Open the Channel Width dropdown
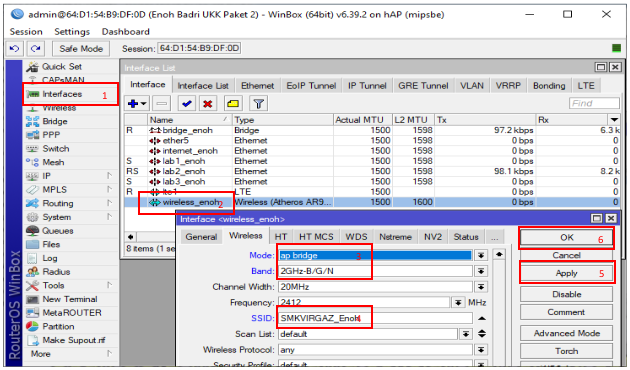Screen dimensions: 630x370 [481, 287]
